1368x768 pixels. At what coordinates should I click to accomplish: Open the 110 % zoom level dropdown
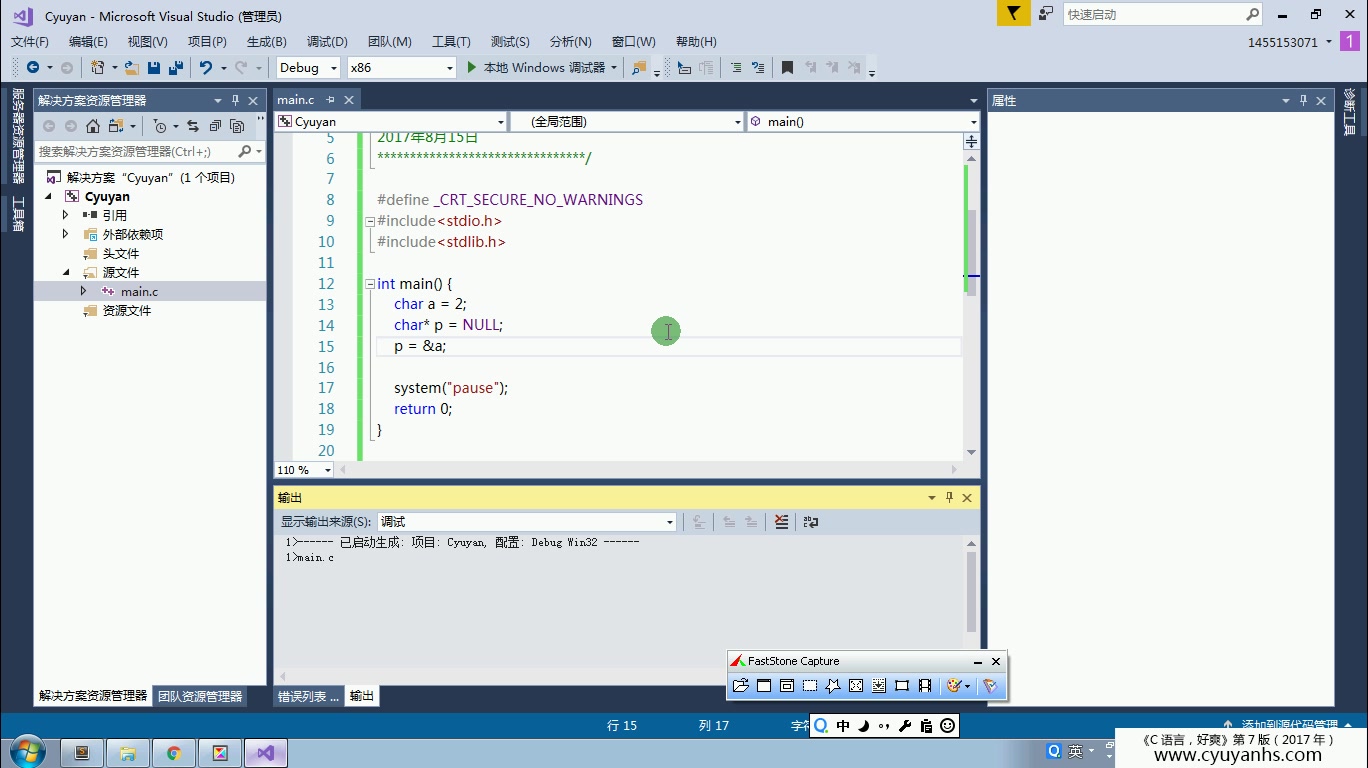pyautogui.click(x=304, y=469)
